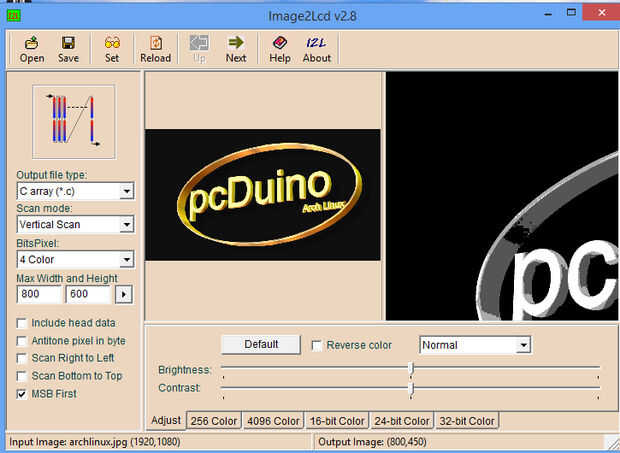
Task: Switch to the 24-bit Color tab
Action: pos(402,421)
